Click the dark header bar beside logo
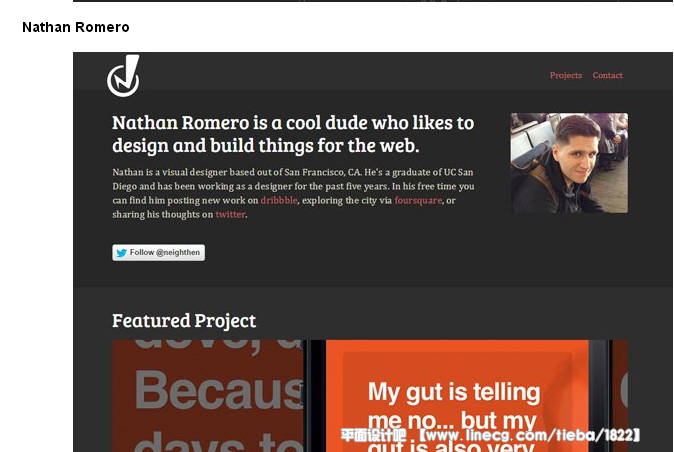Viewport: 674px width, 452px height. point(344,71)
